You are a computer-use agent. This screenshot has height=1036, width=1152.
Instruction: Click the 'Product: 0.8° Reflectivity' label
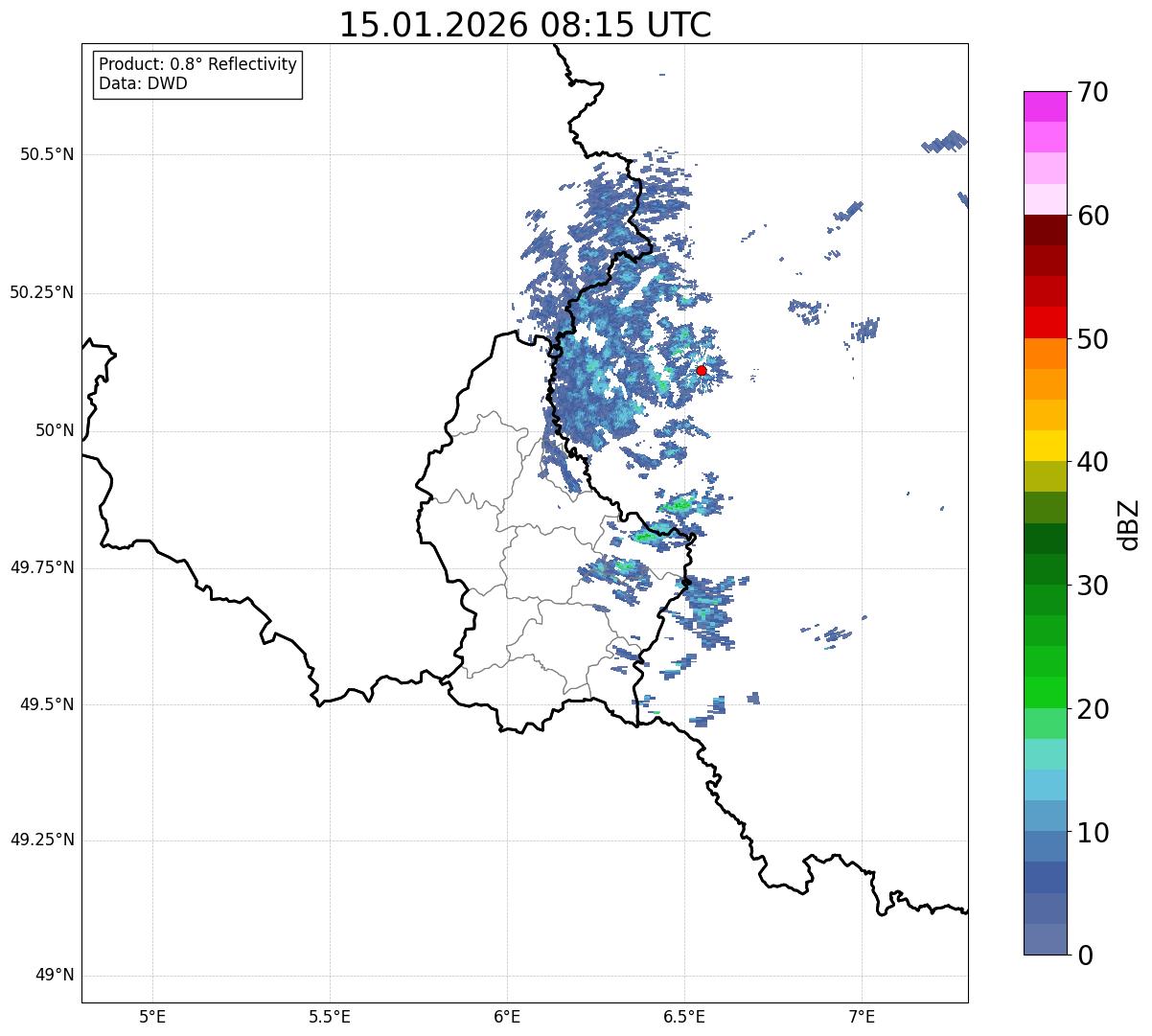point(198,64)
